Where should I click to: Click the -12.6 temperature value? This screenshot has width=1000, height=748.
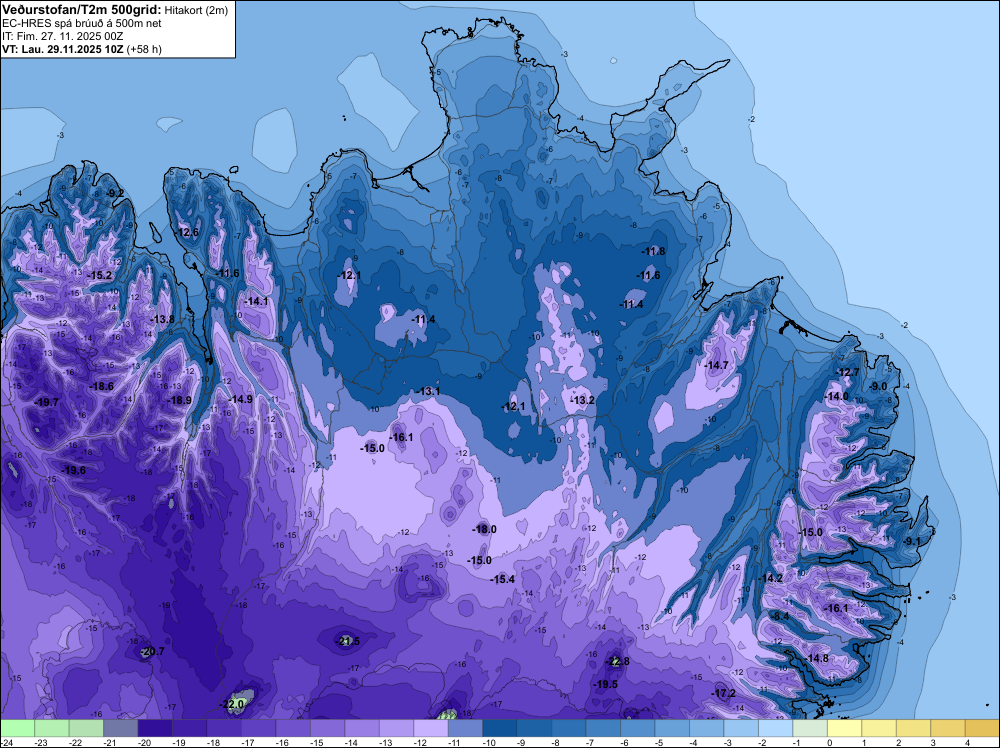188,232
